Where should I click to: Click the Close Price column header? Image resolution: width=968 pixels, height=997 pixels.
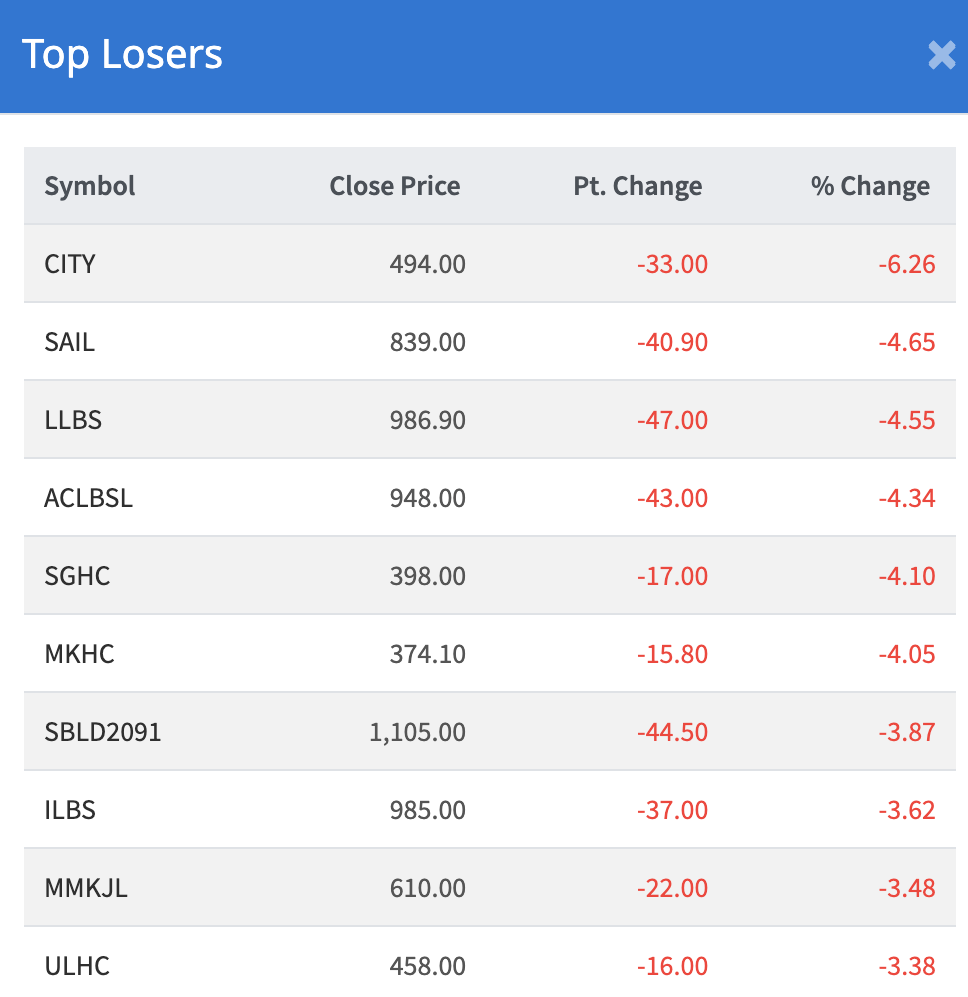pos(395,186)
